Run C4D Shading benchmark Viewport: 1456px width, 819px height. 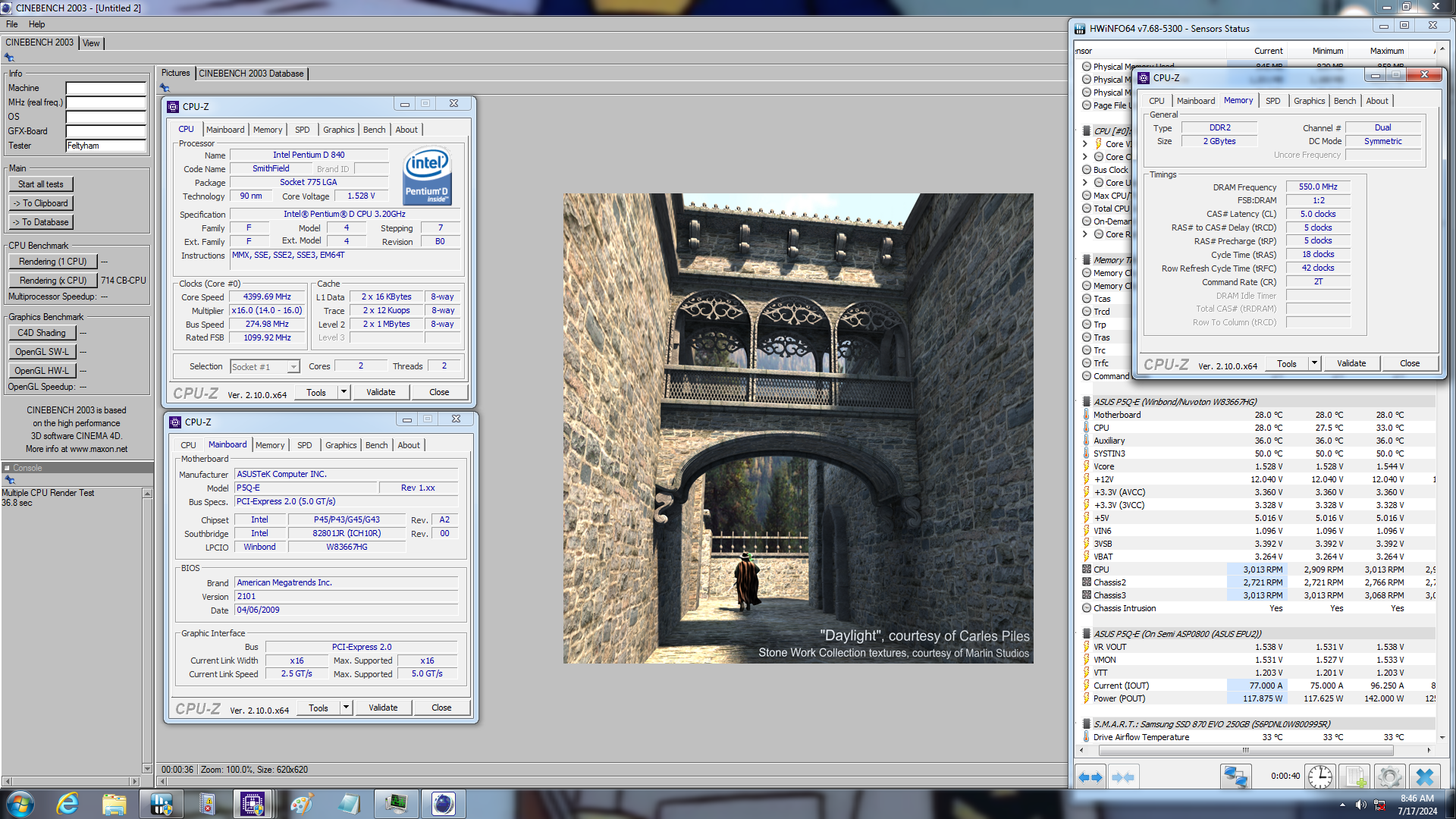[x=42, y=333]
